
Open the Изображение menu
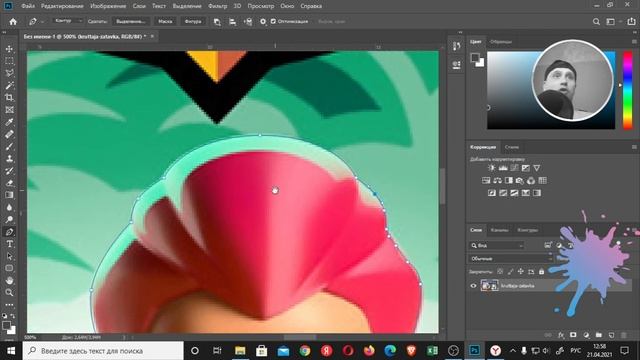point(108,6)
